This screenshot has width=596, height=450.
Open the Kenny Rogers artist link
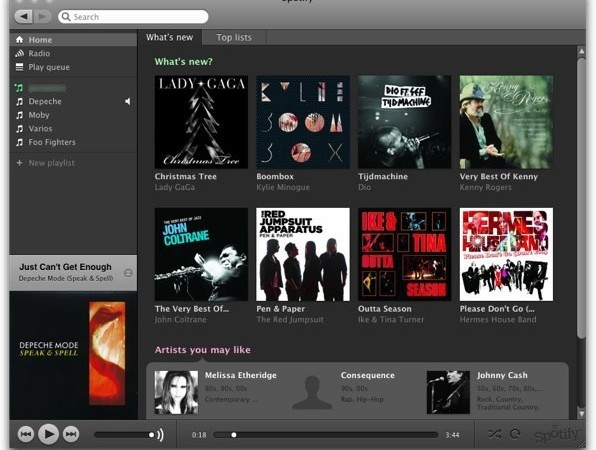tap(485, 187)
